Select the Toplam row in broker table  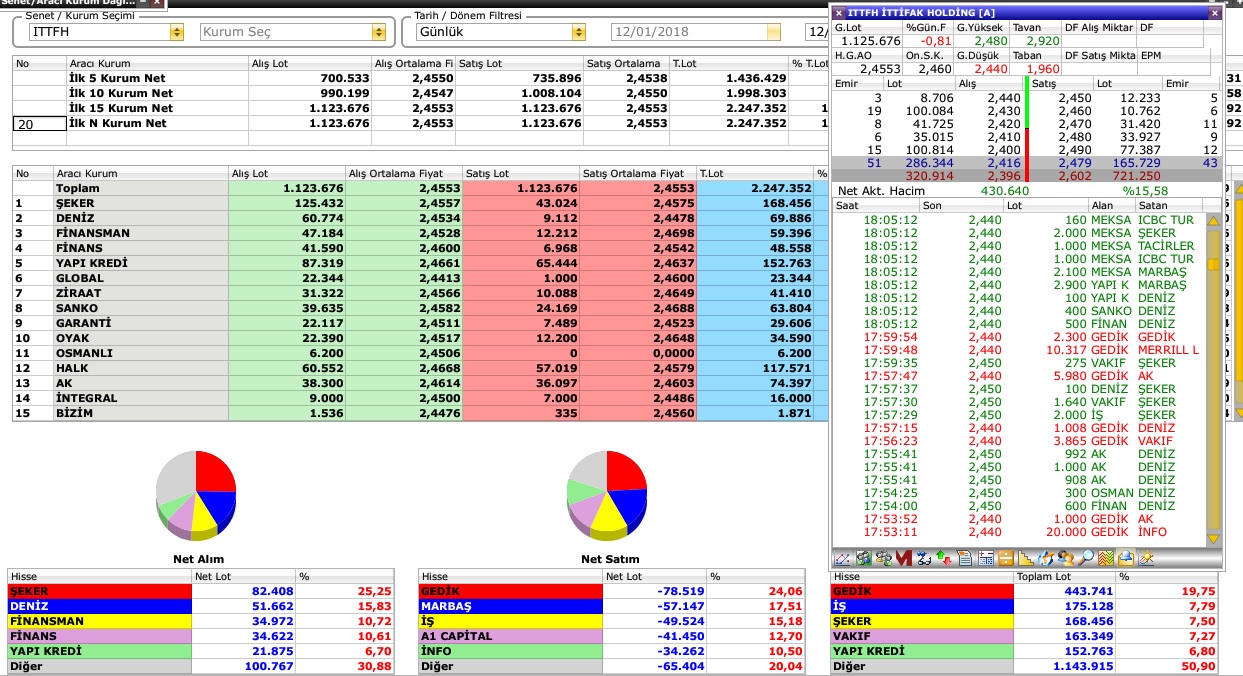click(420, 188)
